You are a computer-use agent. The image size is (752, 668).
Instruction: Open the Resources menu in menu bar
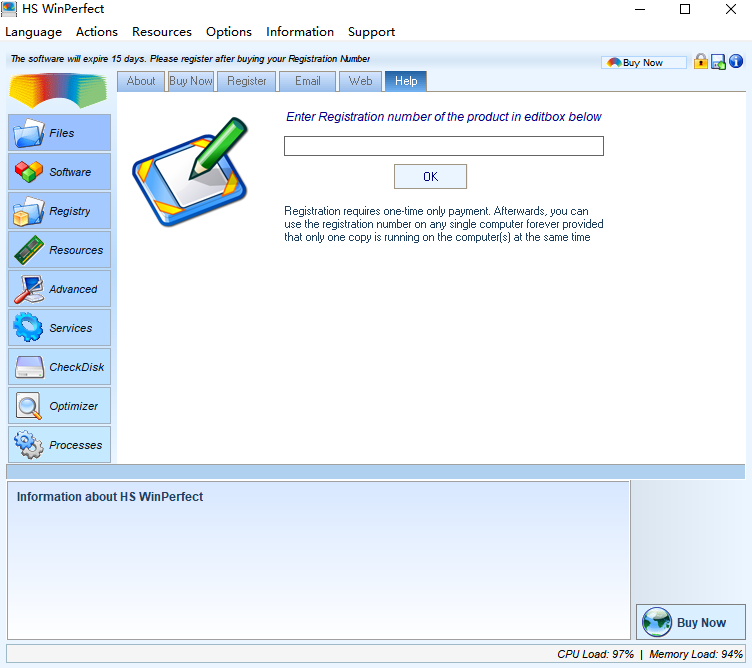[x=162, y=32]
